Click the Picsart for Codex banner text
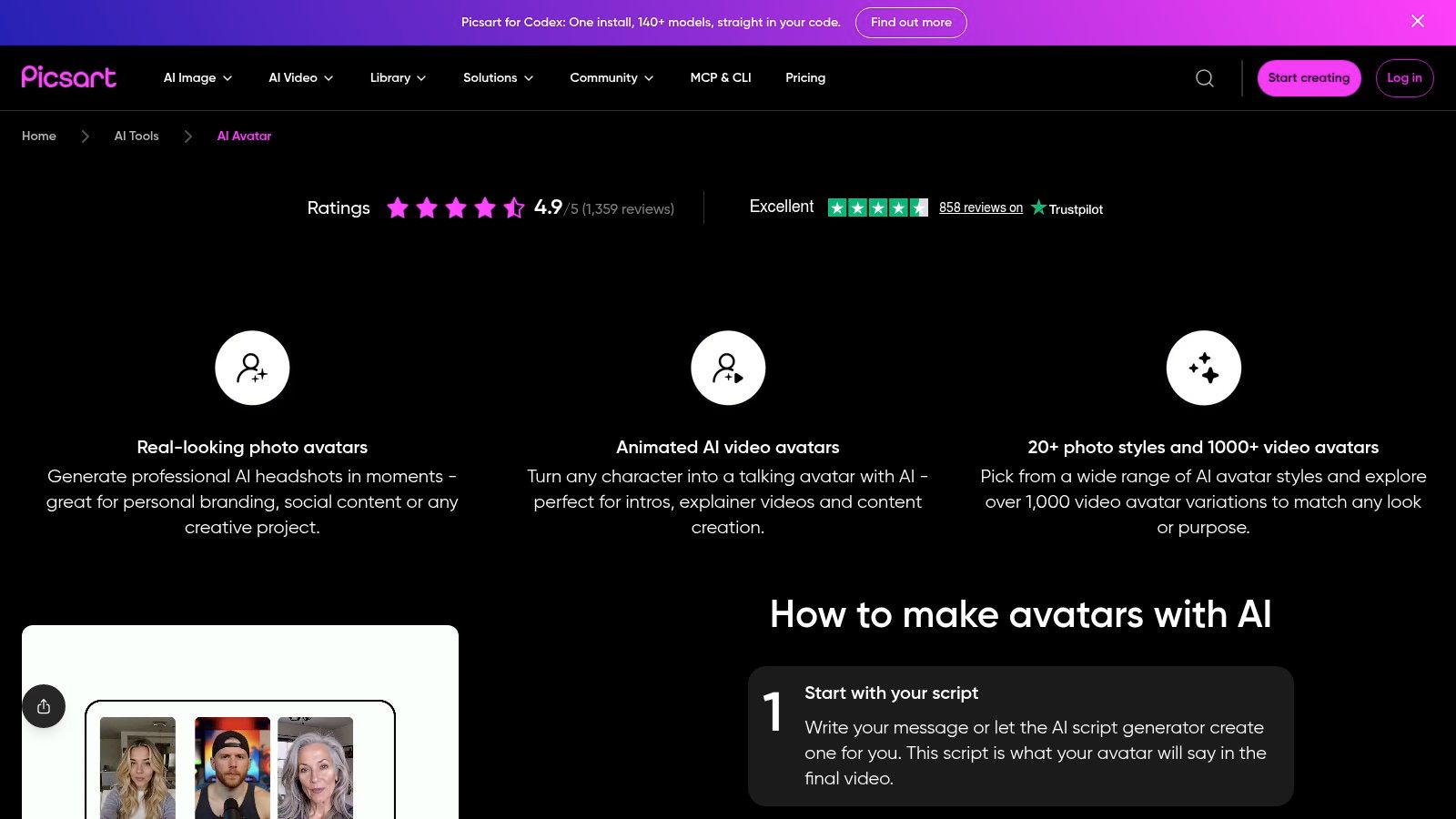Image resolution: width=1456 pixels, height=819 pixels. [x=651, y=22]
